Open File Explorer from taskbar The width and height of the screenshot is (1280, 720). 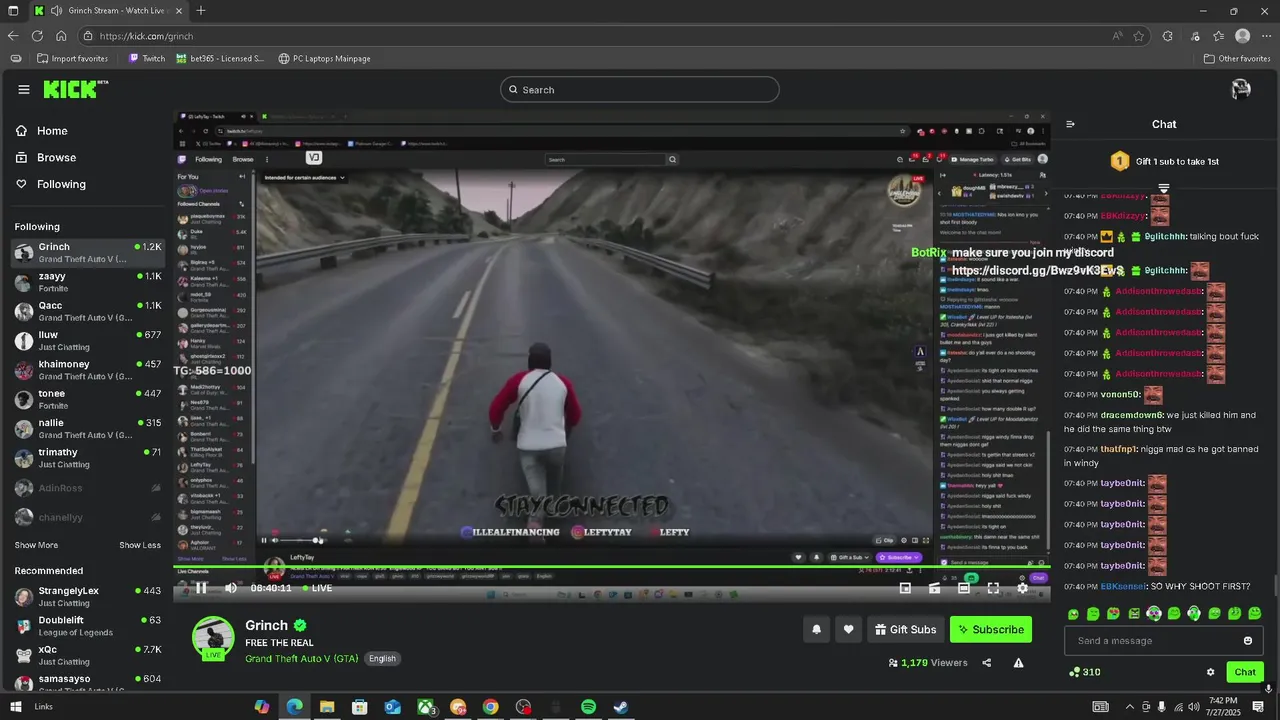tap(327, 707)
